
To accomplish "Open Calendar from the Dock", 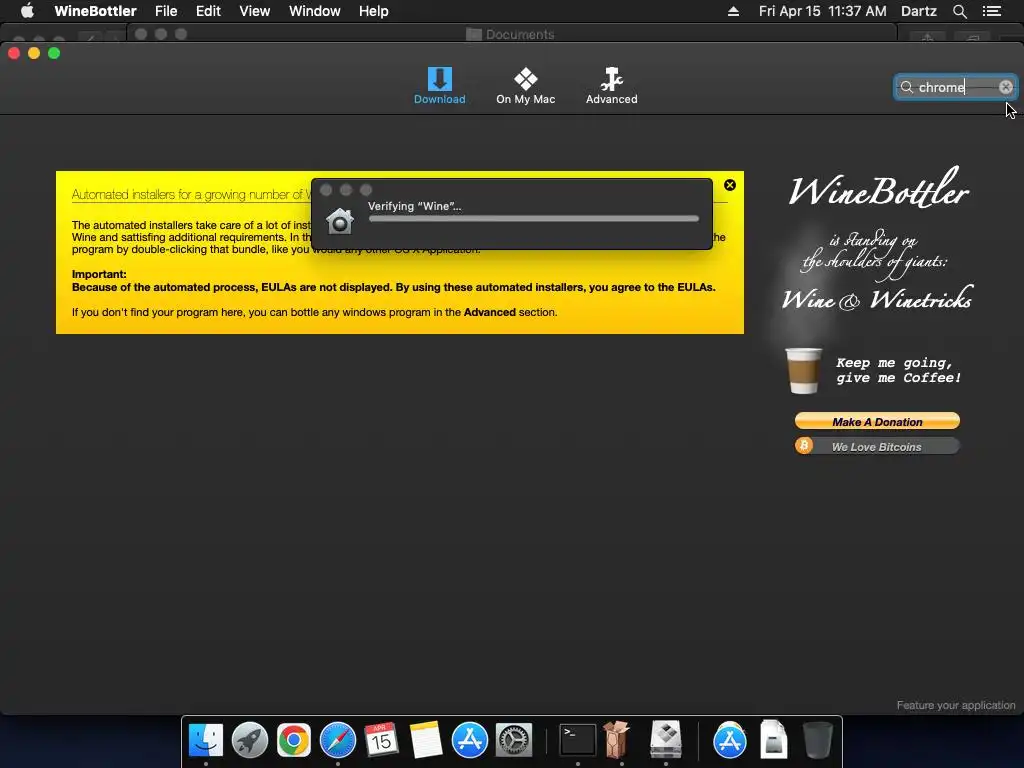I will [381, 740].
